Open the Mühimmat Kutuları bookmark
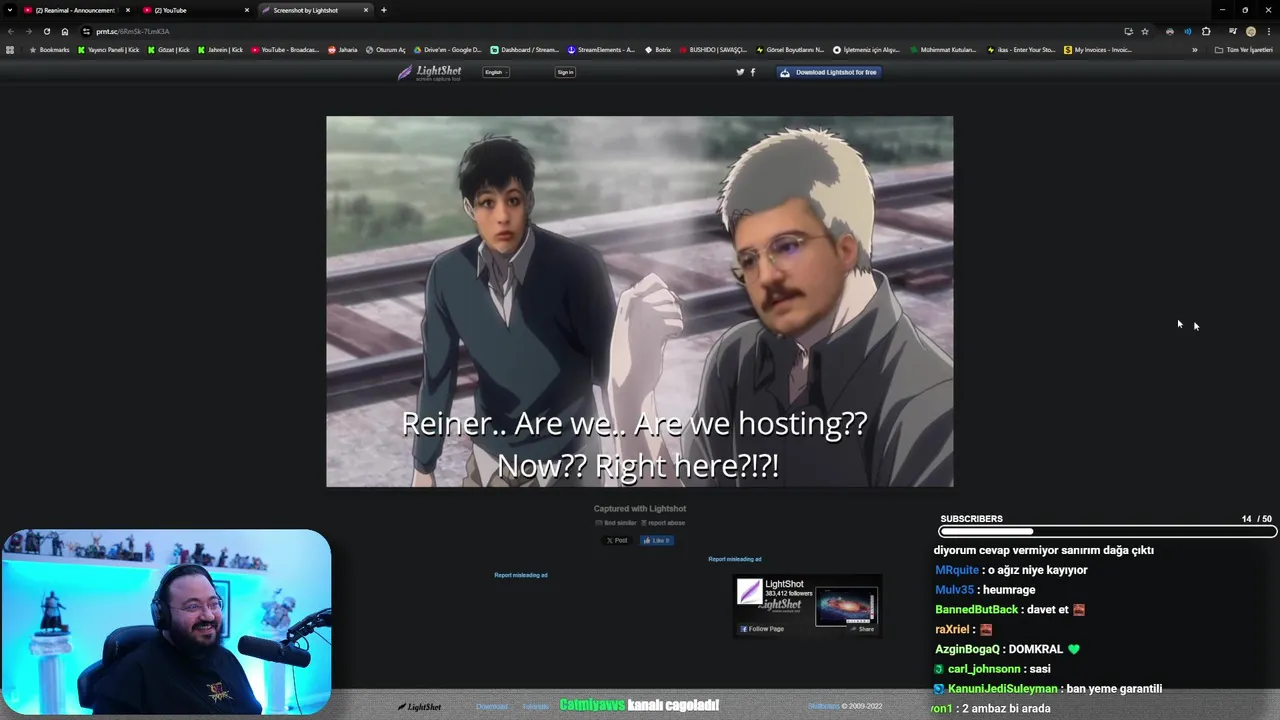The image size is (1280, 720). point(943,50)
